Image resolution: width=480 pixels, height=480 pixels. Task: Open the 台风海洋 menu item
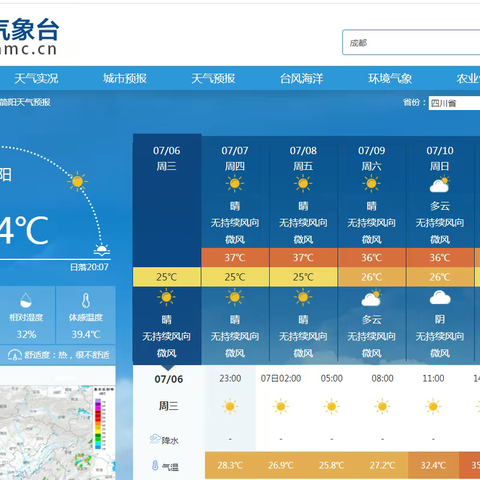(302, 79)
